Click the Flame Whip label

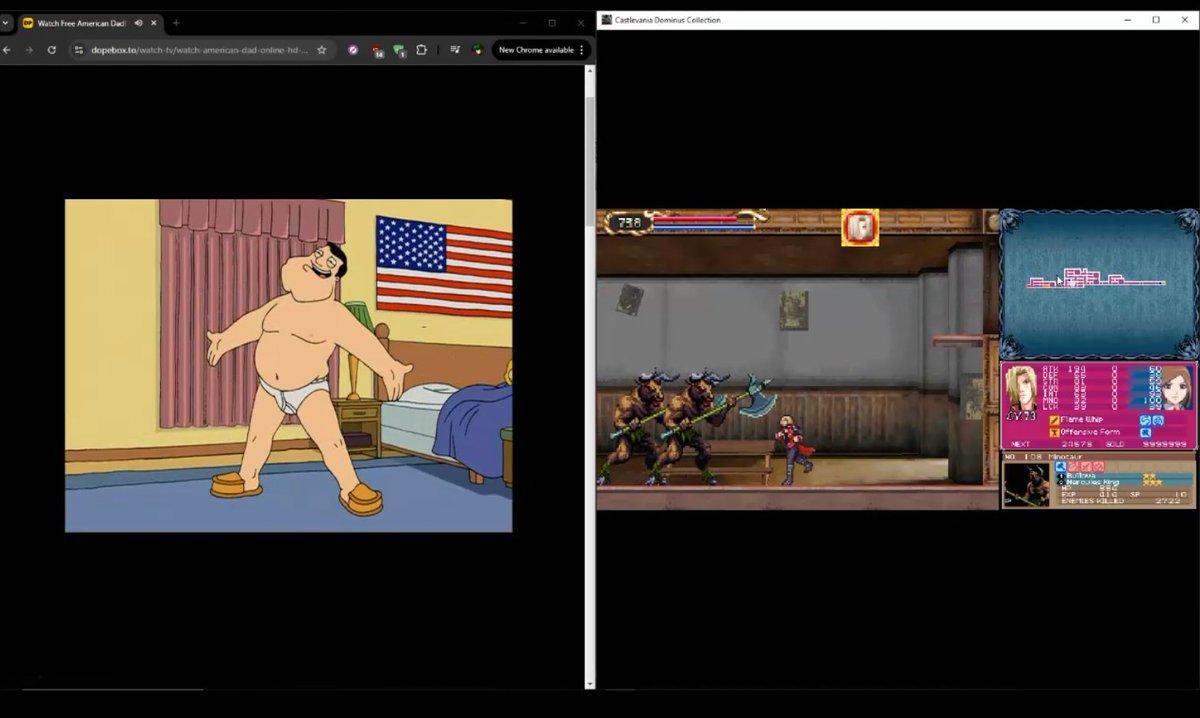tap(1081, 420)
